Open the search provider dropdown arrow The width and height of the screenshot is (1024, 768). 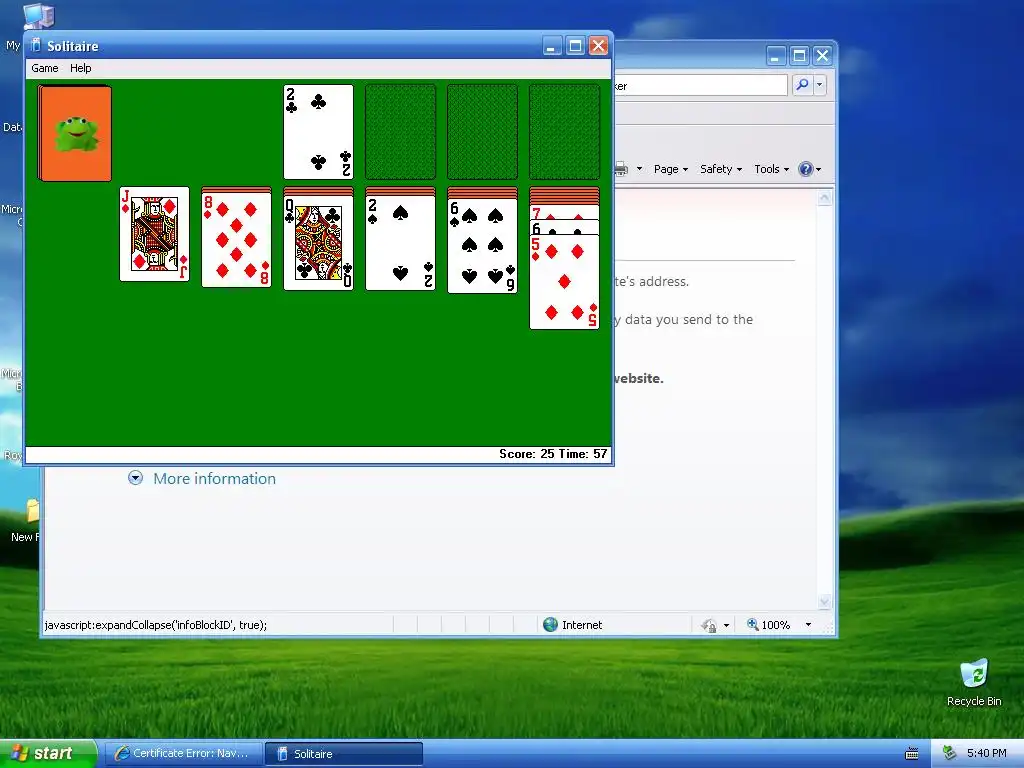[820, 85]
